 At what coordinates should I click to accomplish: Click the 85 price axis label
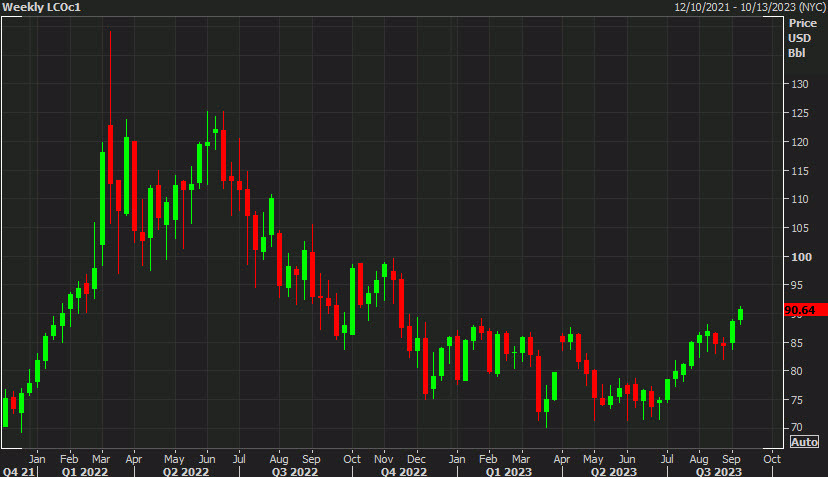[796, 343]
